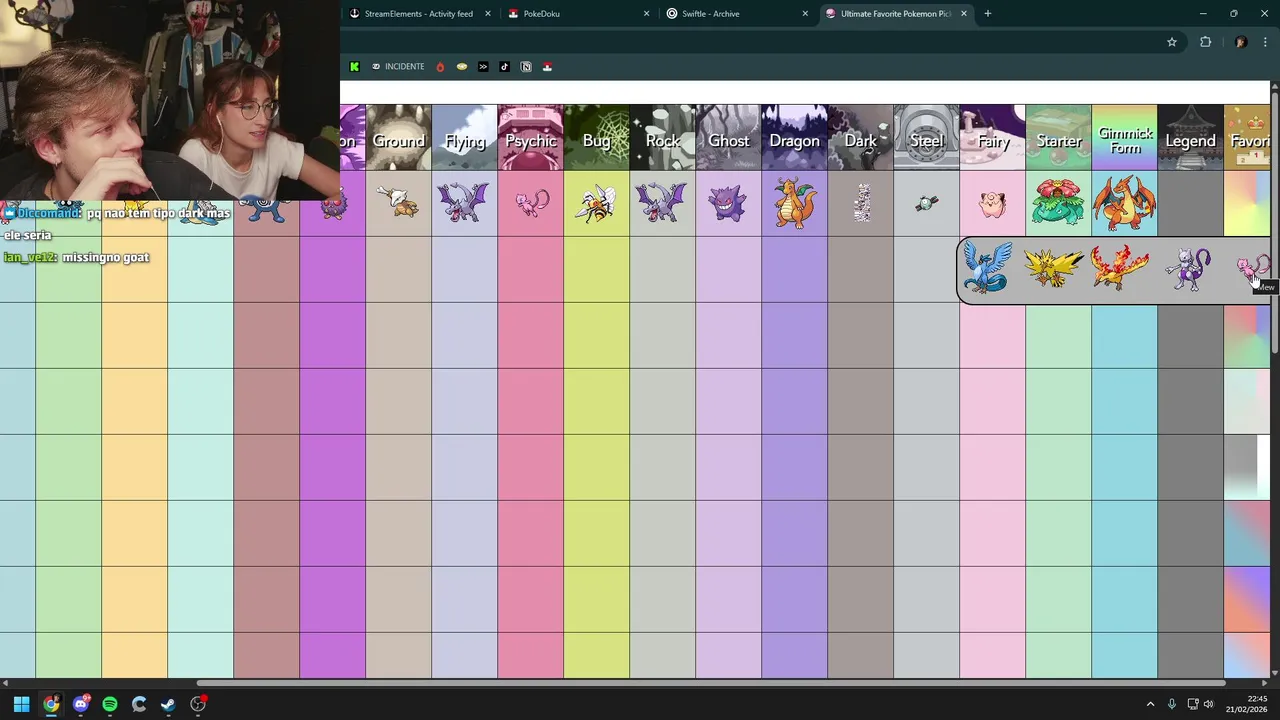Click MissingNo in the Dark column
The image size is (1280, 720).
[x=862, y=203]
